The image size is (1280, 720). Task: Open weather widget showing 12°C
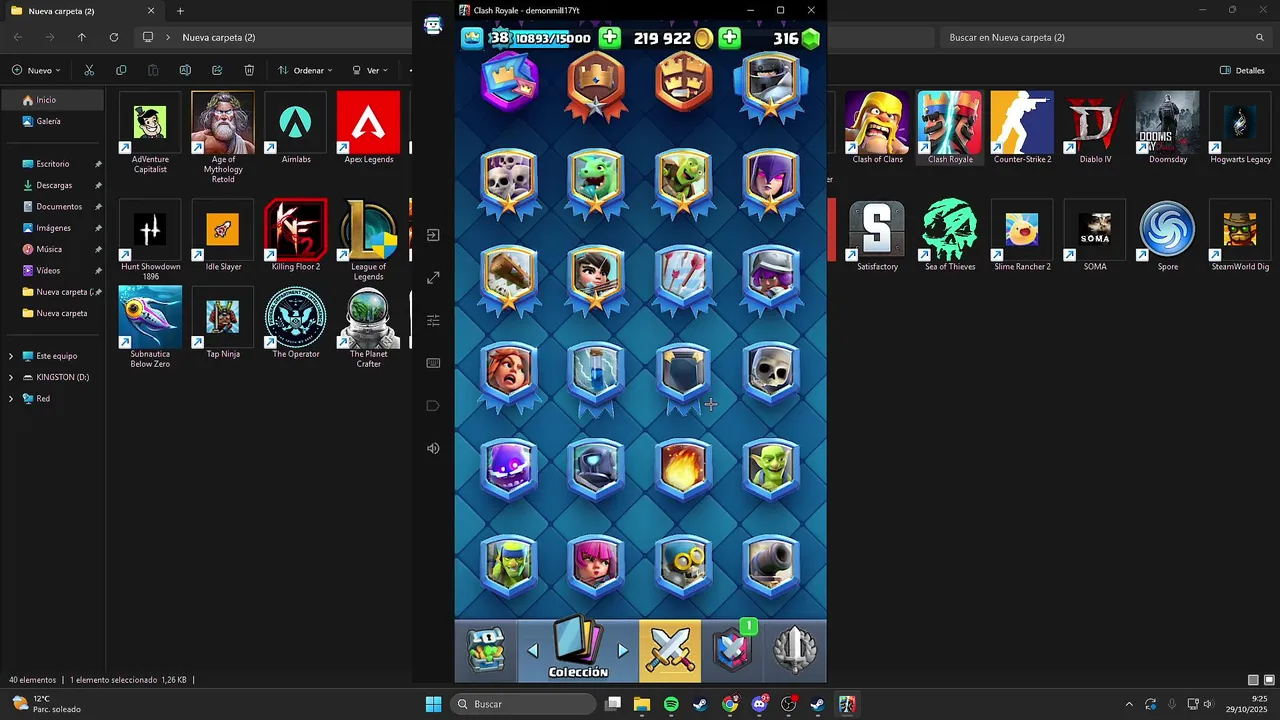click(x=46, y=704)
